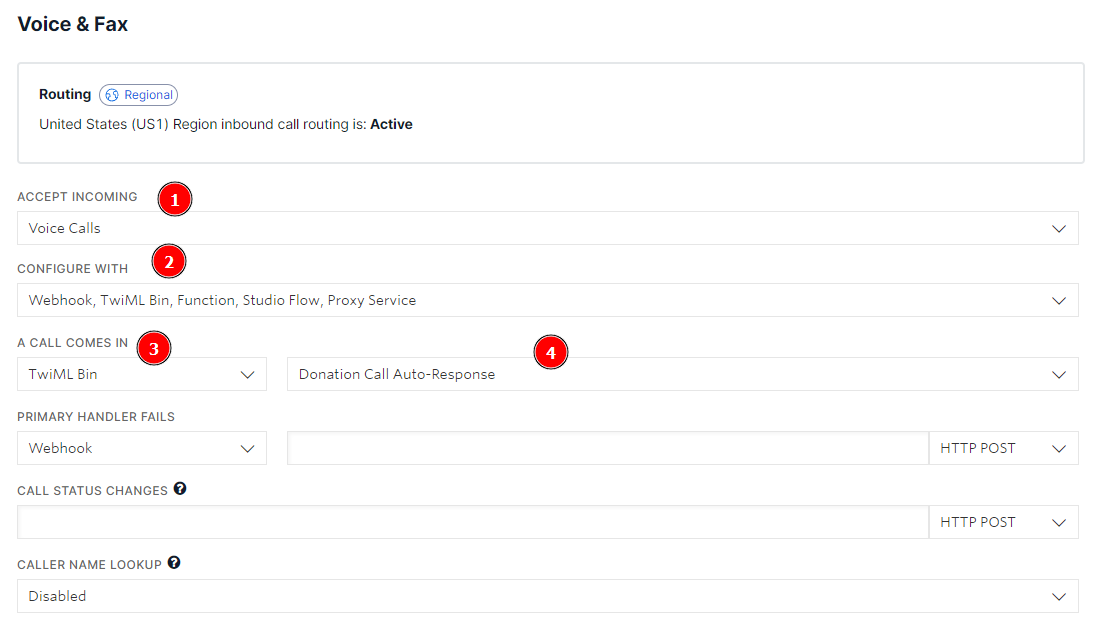The width and height of the screenshot is (1103, 624).
Task: Click the Primary Handler Fails URL field
Action: (607, 448)
